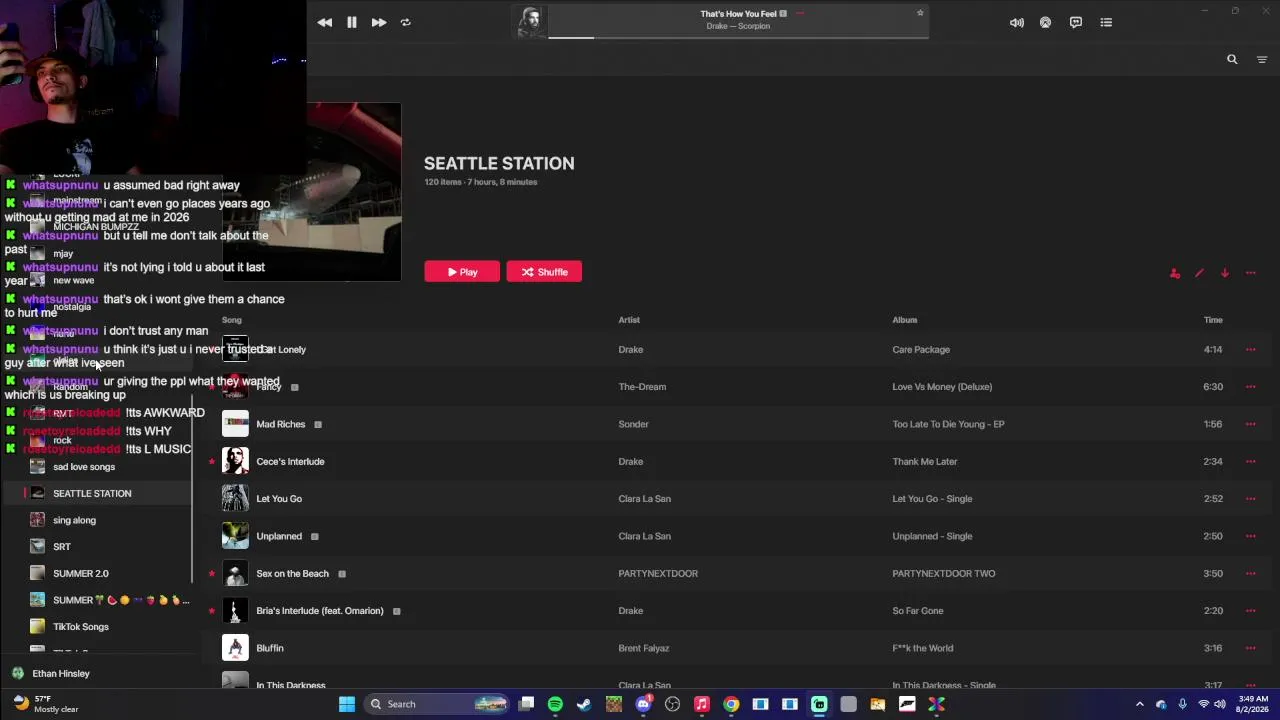Open Steam from the taskbar
Screen dimensions: 1280x720
584,704
